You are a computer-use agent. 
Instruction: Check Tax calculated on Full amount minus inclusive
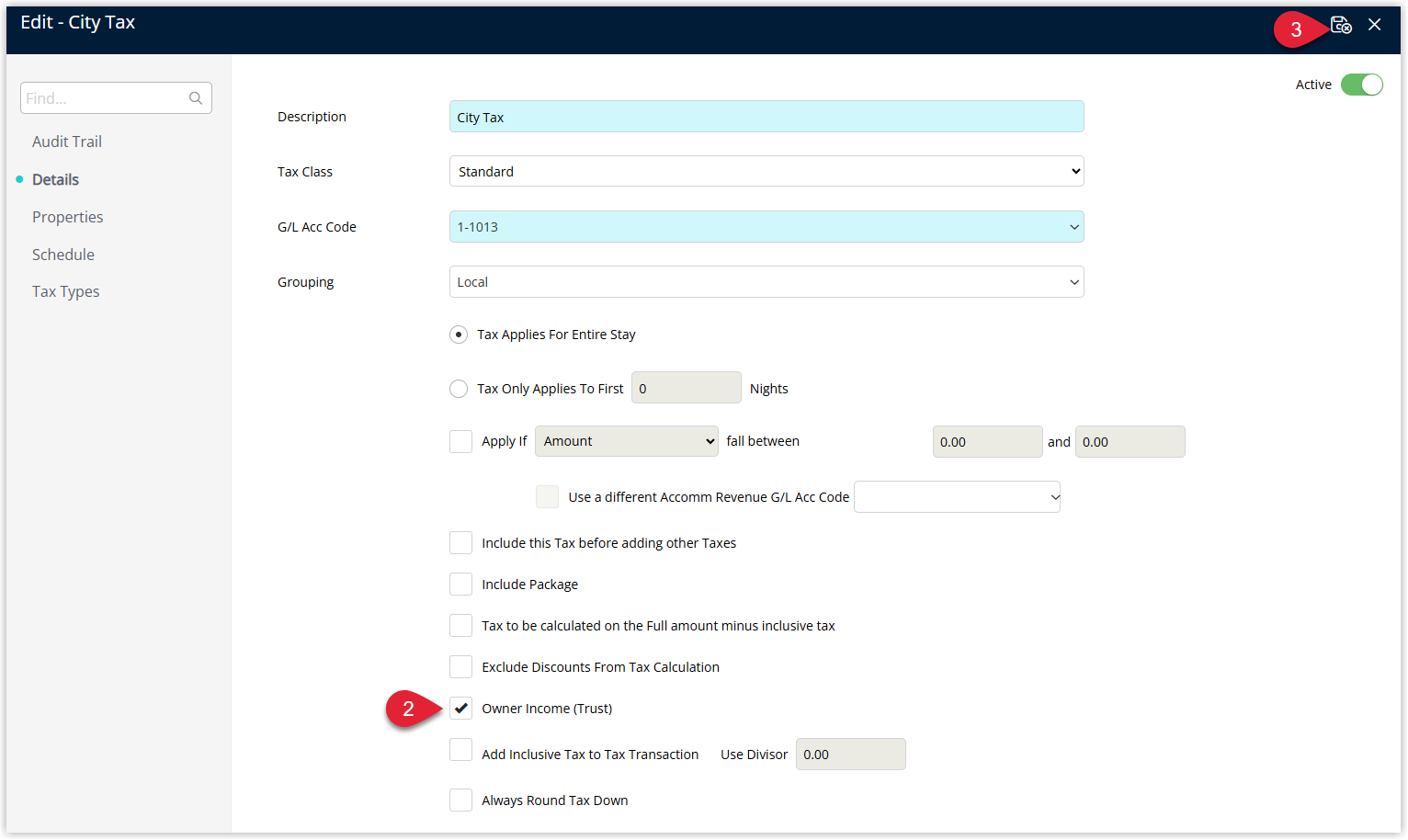tap(460, 626)
